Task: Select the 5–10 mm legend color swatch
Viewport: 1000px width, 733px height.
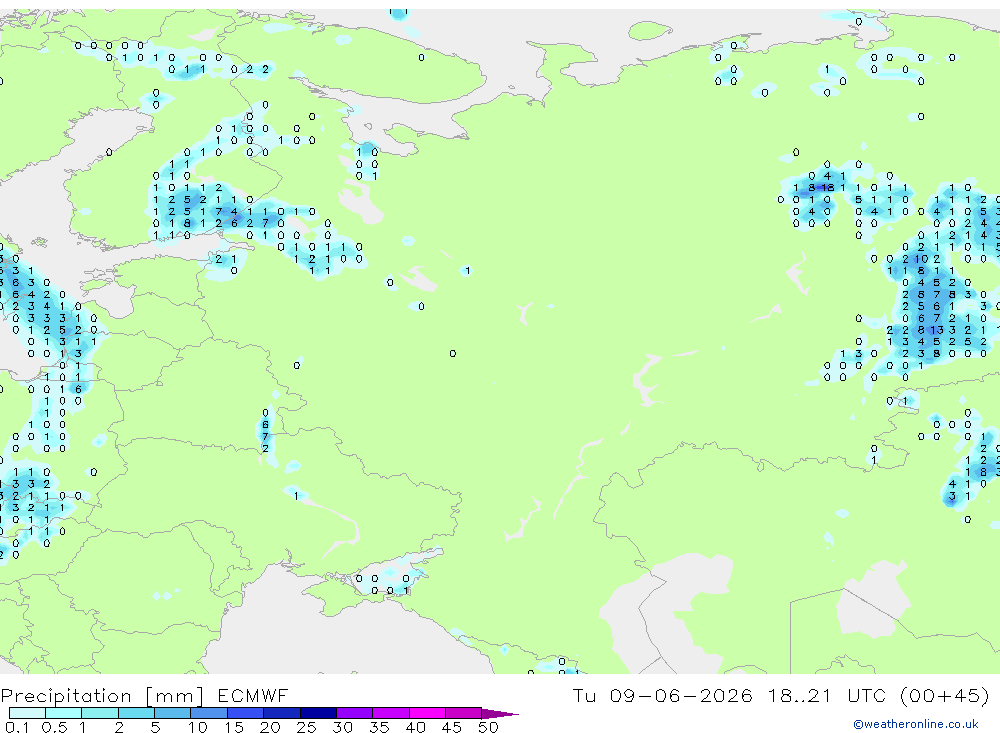Action: (173, 713)
